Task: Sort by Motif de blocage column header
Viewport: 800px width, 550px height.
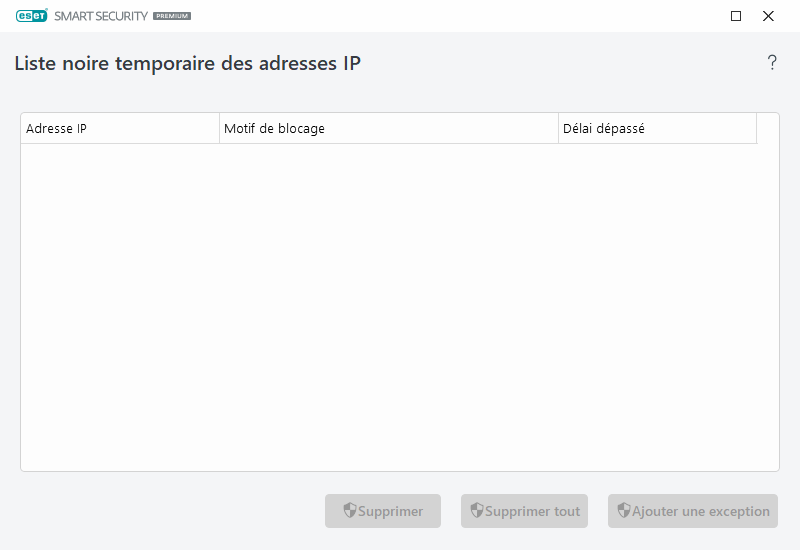Action: pos(389,128)
